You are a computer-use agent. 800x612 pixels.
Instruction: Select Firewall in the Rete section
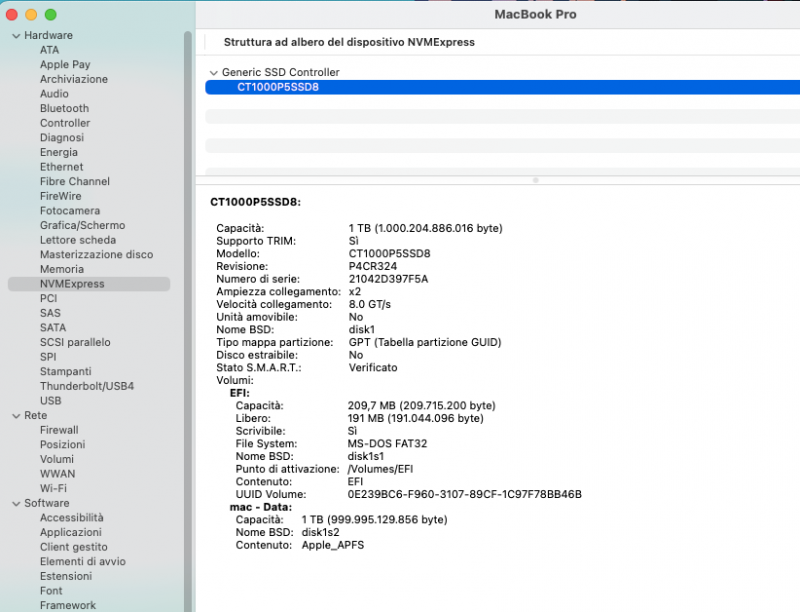click(58, 430)
